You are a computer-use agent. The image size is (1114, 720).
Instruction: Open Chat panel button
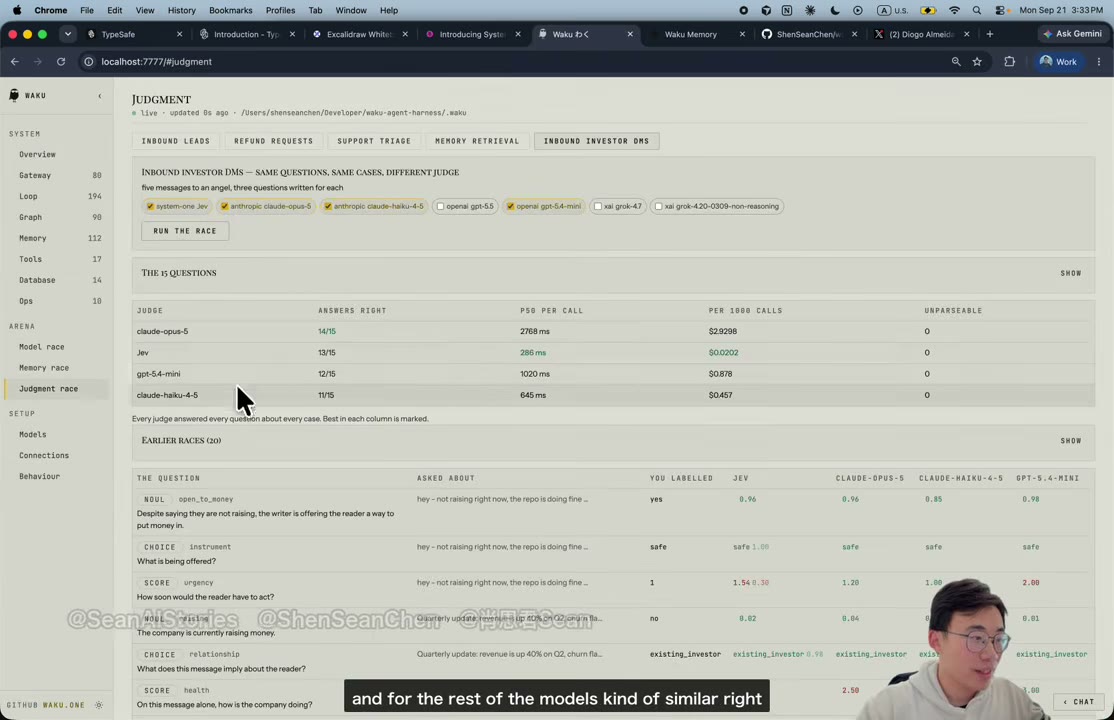(1078, 702)
